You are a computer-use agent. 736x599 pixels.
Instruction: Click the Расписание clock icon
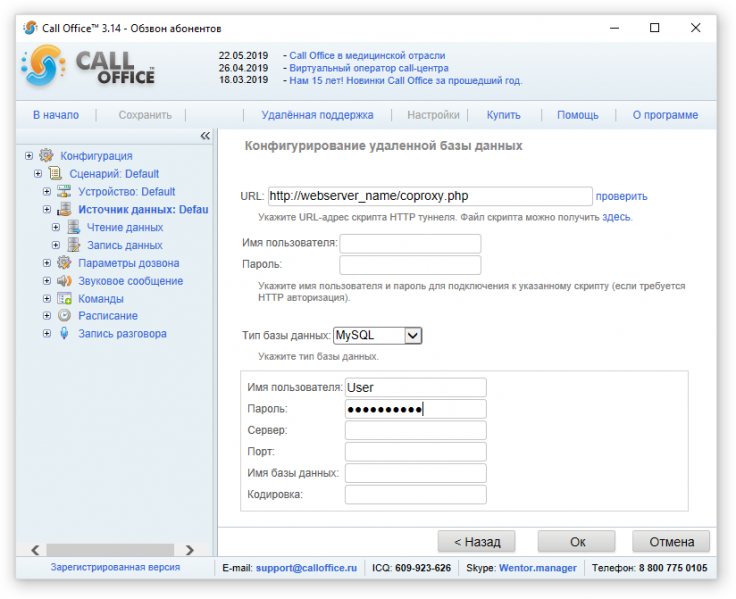pyautogui.click(x=64, y=315)
